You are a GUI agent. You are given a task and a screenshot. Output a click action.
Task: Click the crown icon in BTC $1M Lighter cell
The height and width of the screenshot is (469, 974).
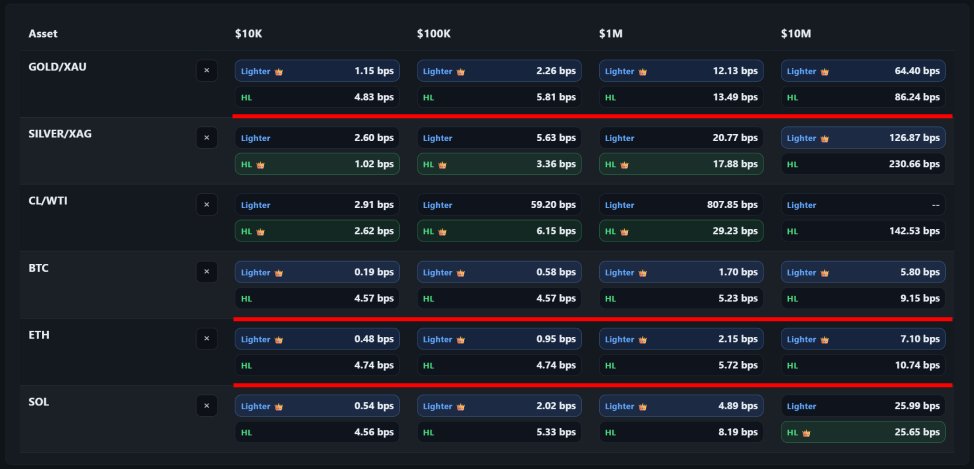pyautogui.click(x=643, y=273)
